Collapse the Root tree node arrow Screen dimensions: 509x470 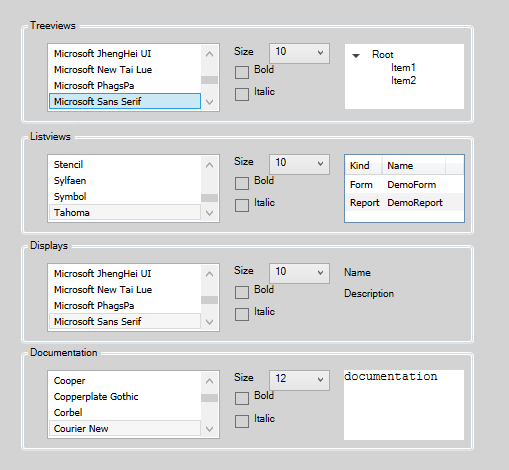point(356,55)
